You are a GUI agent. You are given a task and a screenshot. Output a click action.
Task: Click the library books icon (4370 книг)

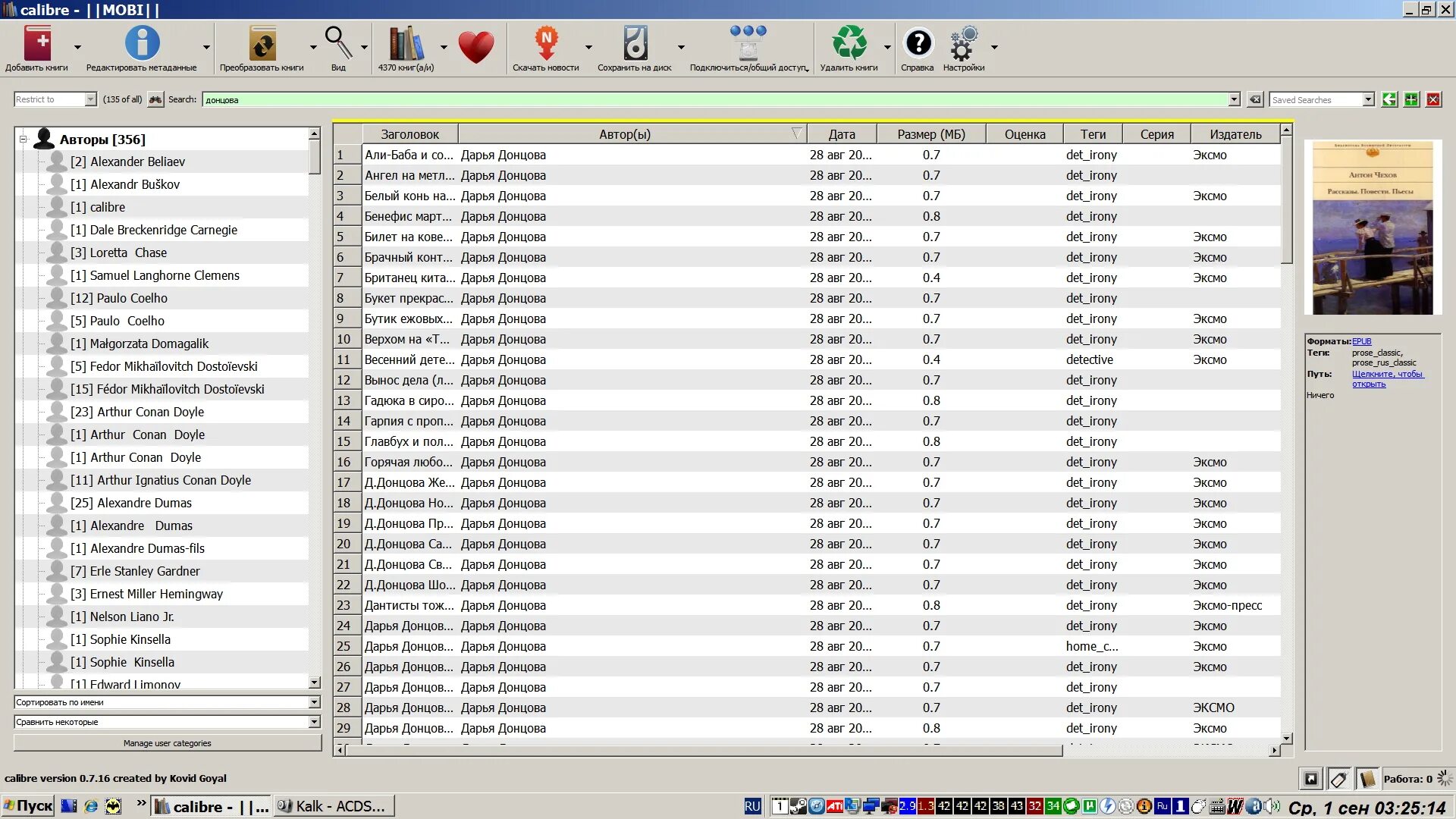406,43
